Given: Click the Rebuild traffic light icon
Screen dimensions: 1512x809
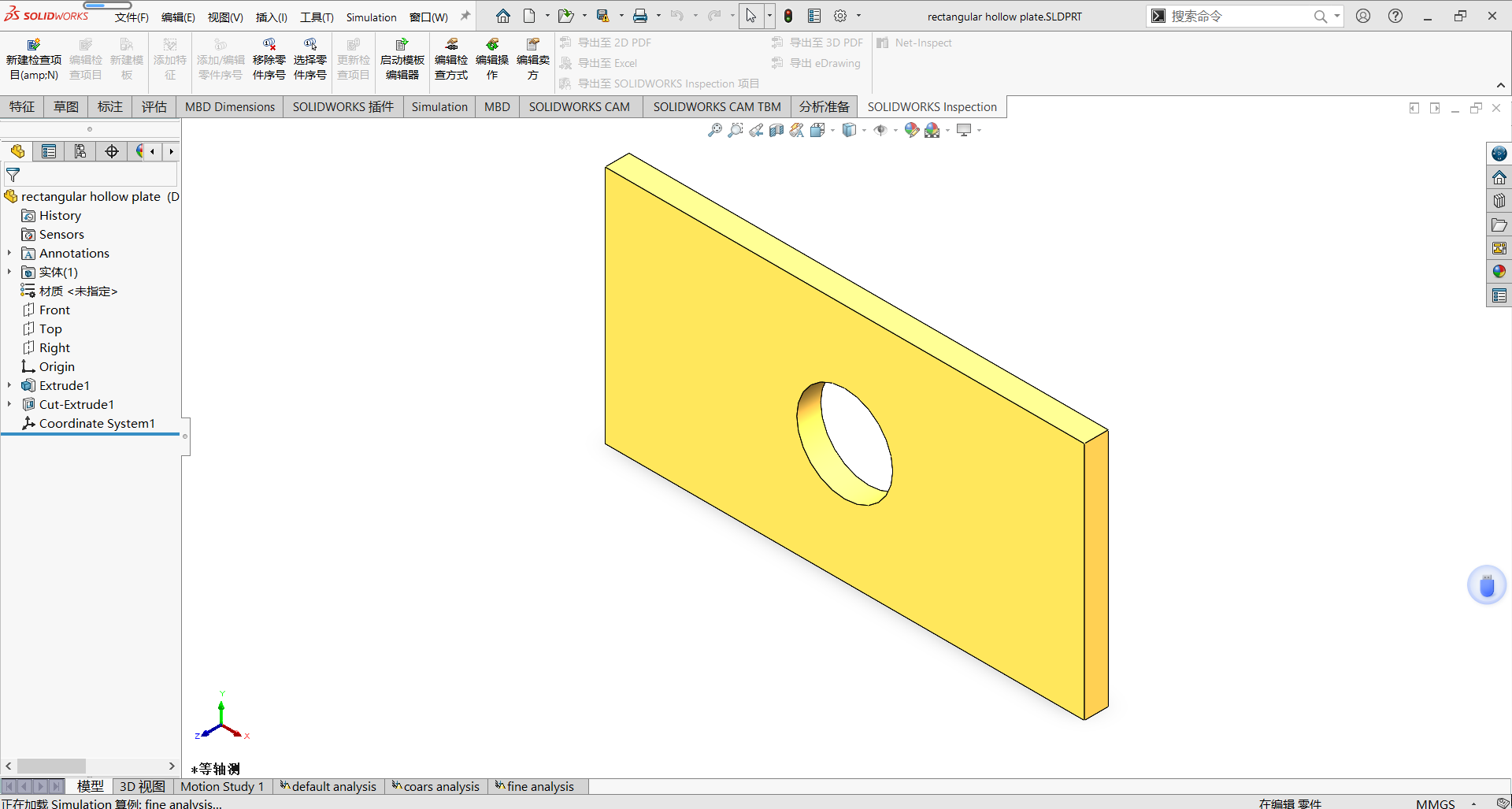Looking at the screenshot, I should pos(788,17).
